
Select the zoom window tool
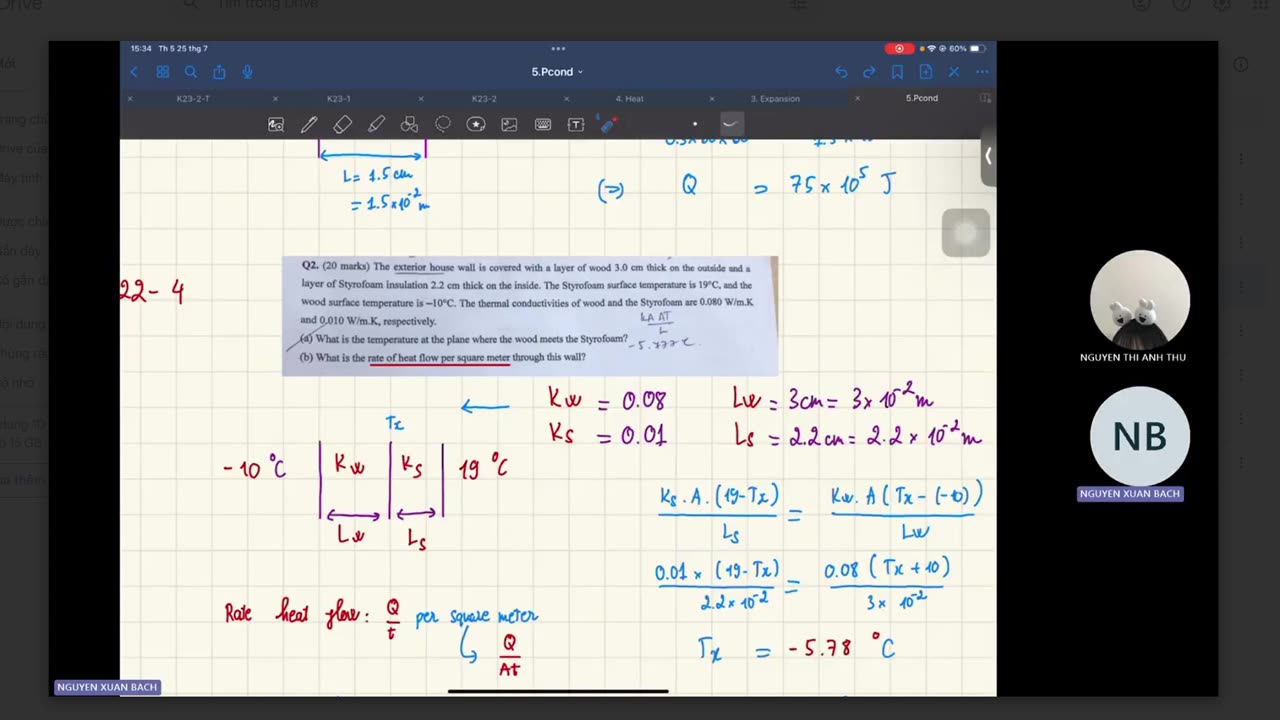coord(276,124)
